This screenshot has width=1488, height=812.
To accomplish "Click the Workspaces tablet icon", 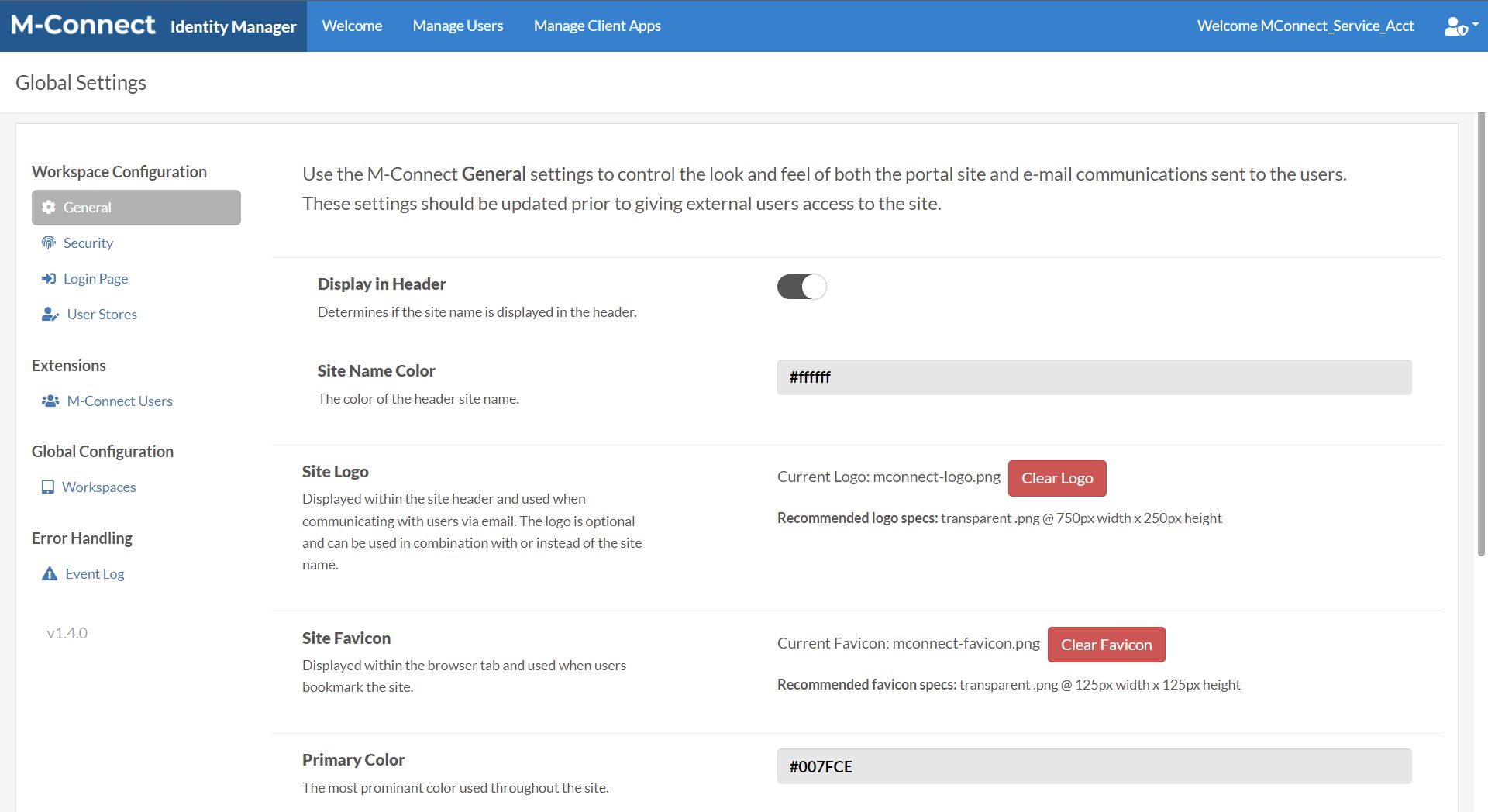I will [x=48, y=487].
